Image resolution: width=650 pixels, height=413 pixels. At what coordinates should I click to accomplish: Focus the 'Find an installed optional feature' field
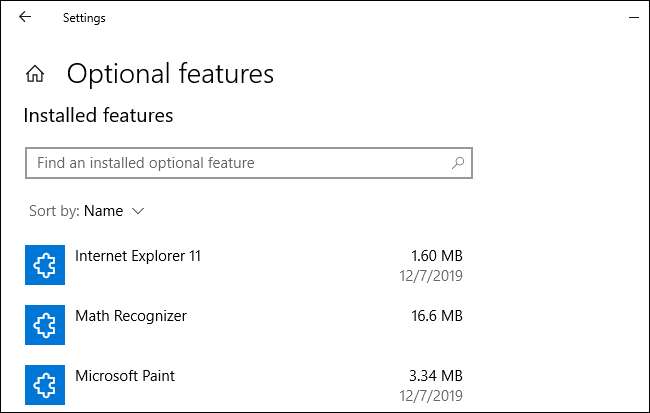tap(240, 162)
